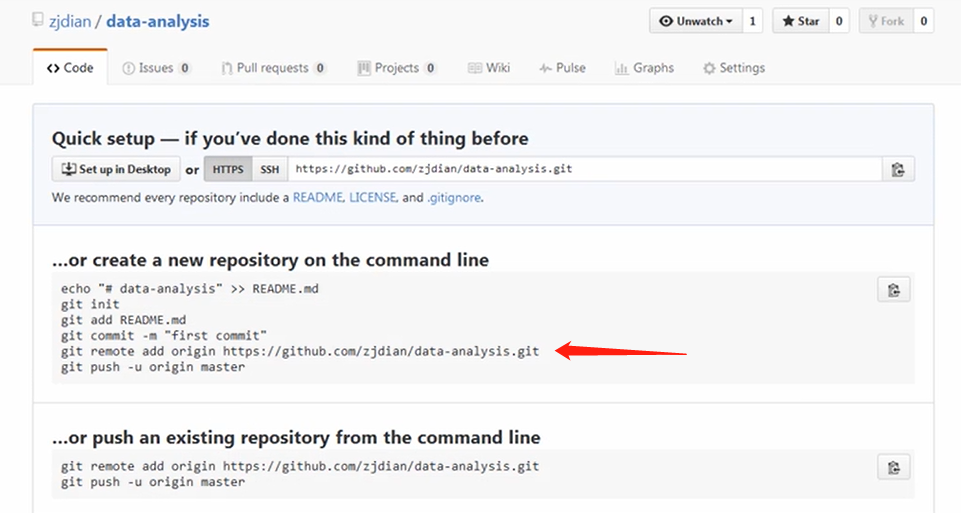The height and width of the screenshot is (513, 961).
Task: Star the repository
Action: pyautogui.click(x=800, y=21)
